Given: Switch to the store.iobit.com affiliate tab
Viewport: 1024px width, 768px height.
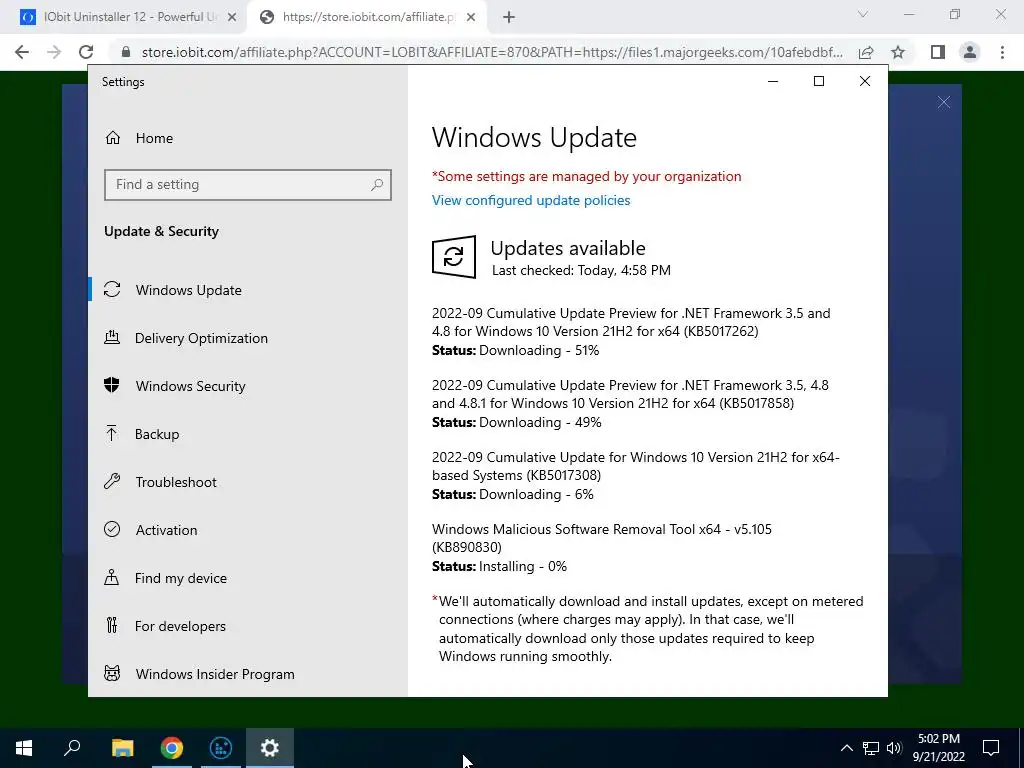Looking at the screenshot, I should pos(366,17).
